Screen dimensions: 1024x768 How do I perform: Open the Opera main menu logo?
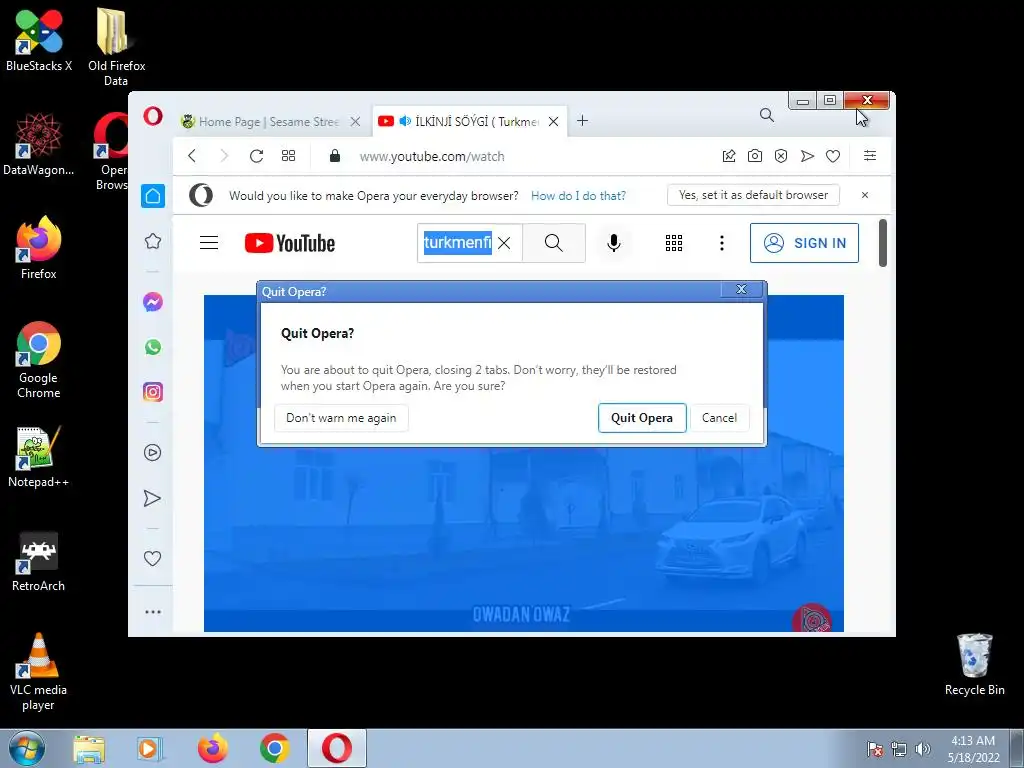[x=153, y=117]
